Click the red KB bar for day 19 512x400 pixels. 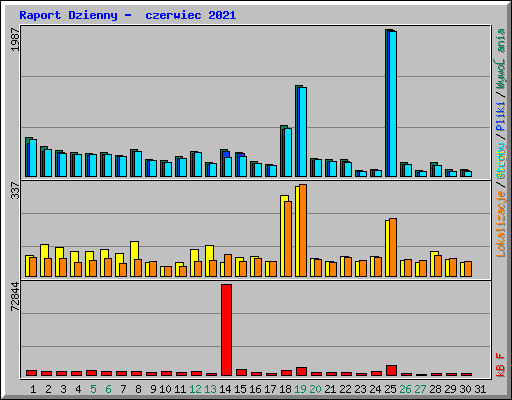[x=301, y=372]
